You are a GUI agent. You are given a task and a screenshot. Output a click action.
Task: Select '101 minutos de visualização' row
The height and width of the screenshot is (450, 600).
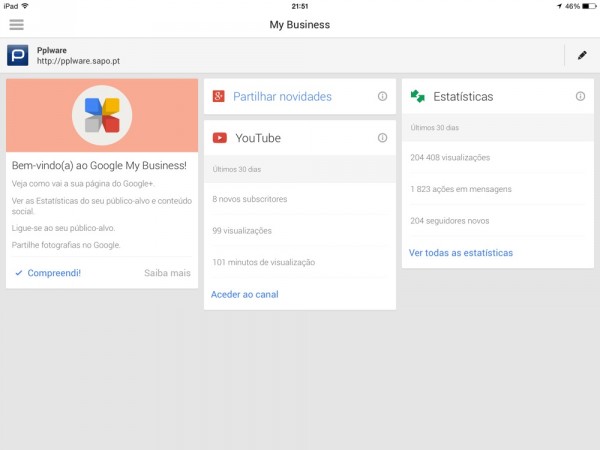tap(300, 262)
